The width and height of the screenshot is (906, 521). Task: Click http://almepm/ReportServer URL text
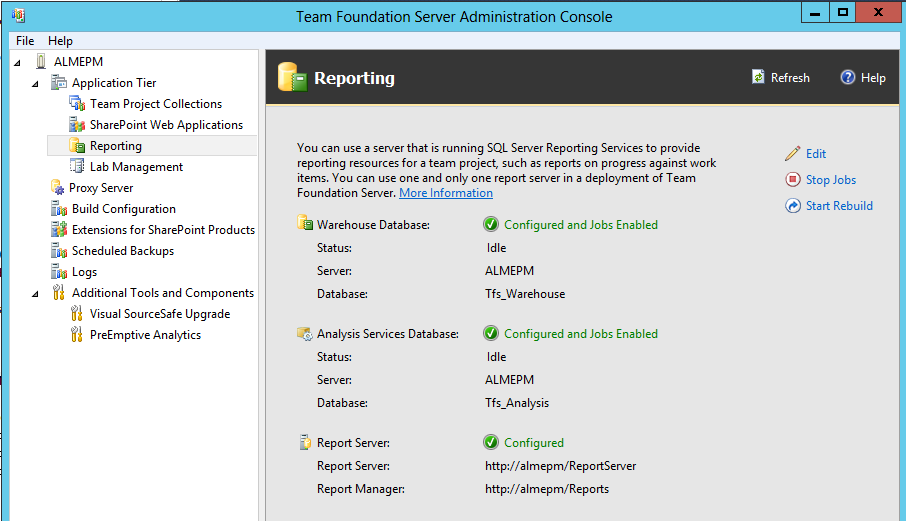560,466
